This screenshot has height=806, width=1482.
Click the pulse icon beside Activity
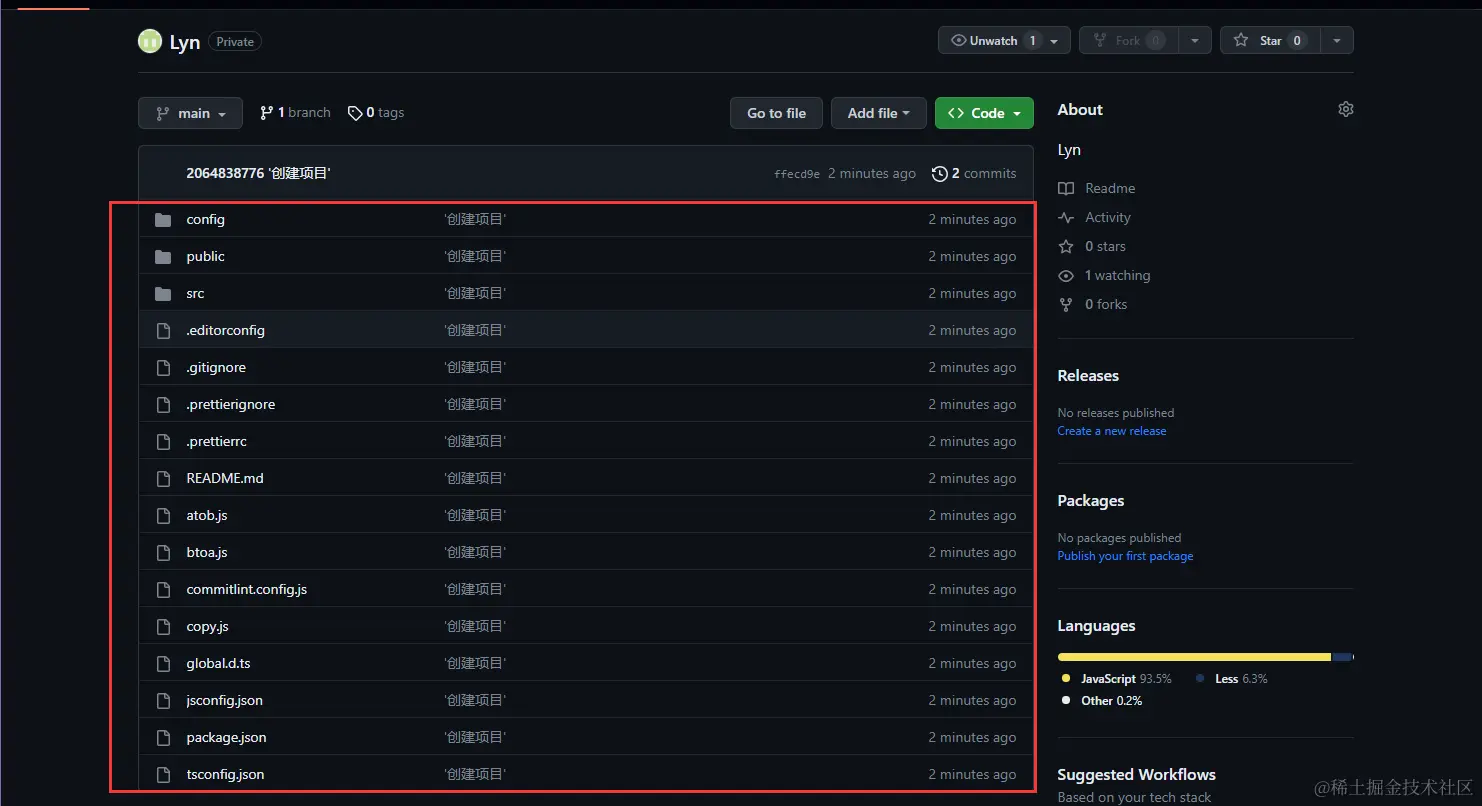pos(1066,217)
